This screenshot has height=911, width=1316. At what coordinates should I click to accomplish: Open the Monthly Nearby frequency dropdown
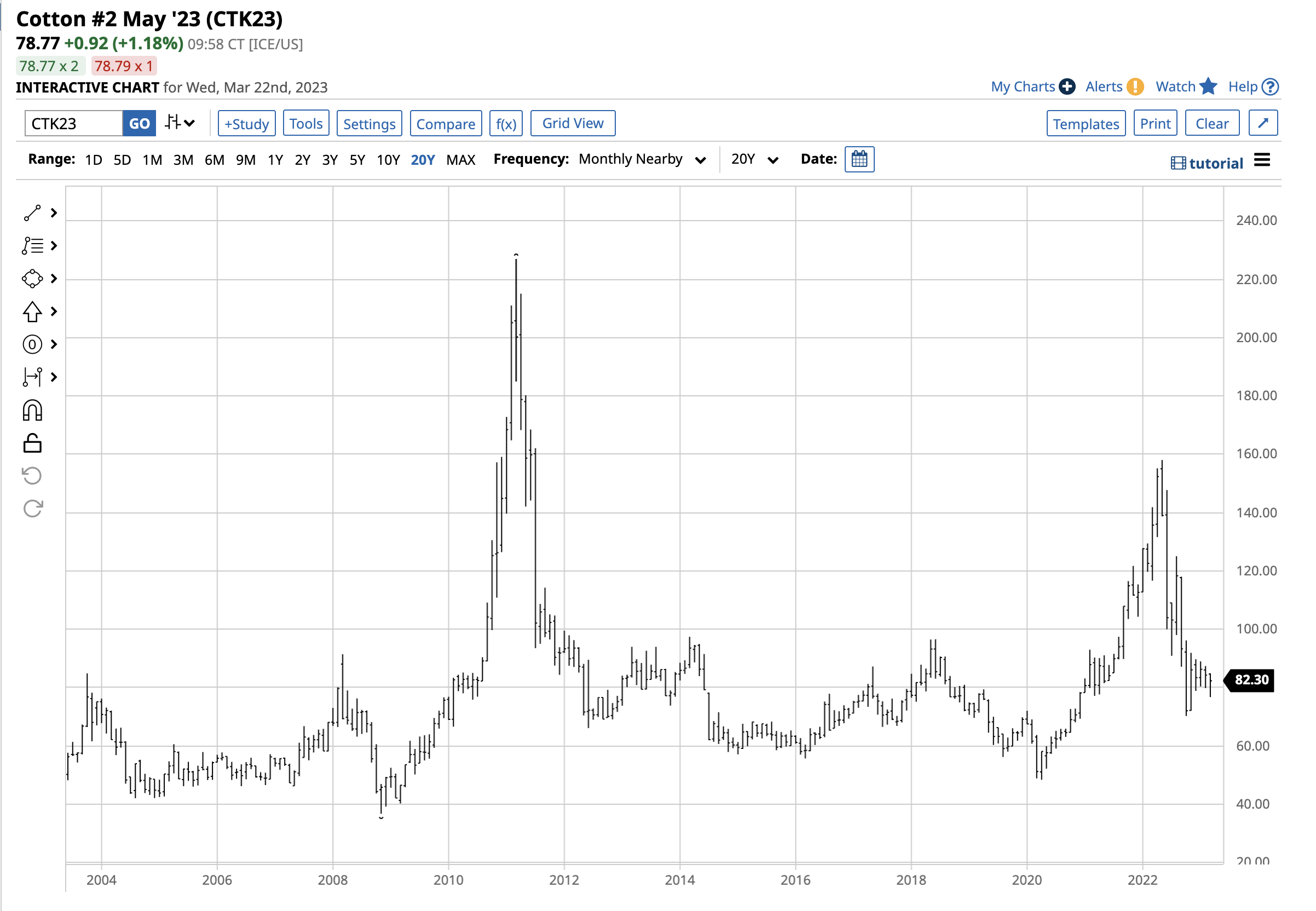[642, 159]
